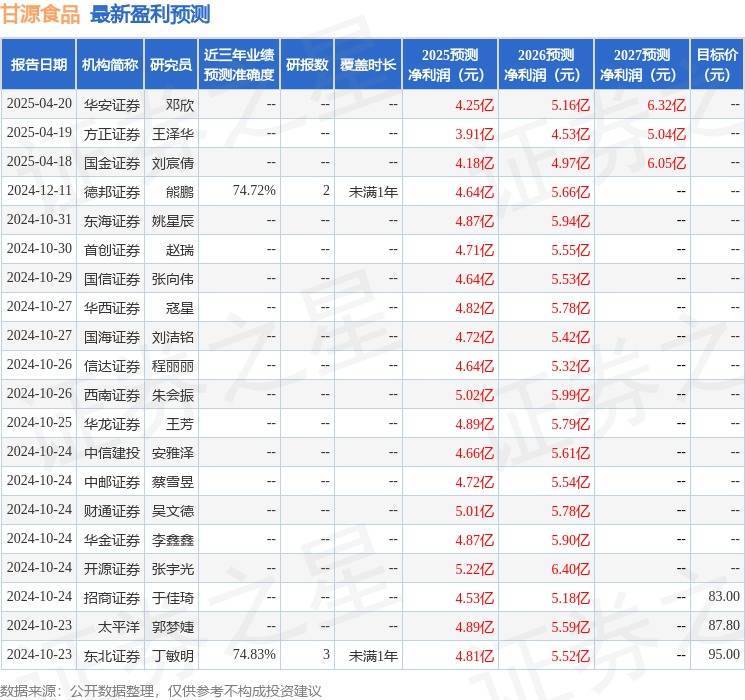Click researcher name 于佳琦
The image size is (745, 700).
click(x=173, y=598)
